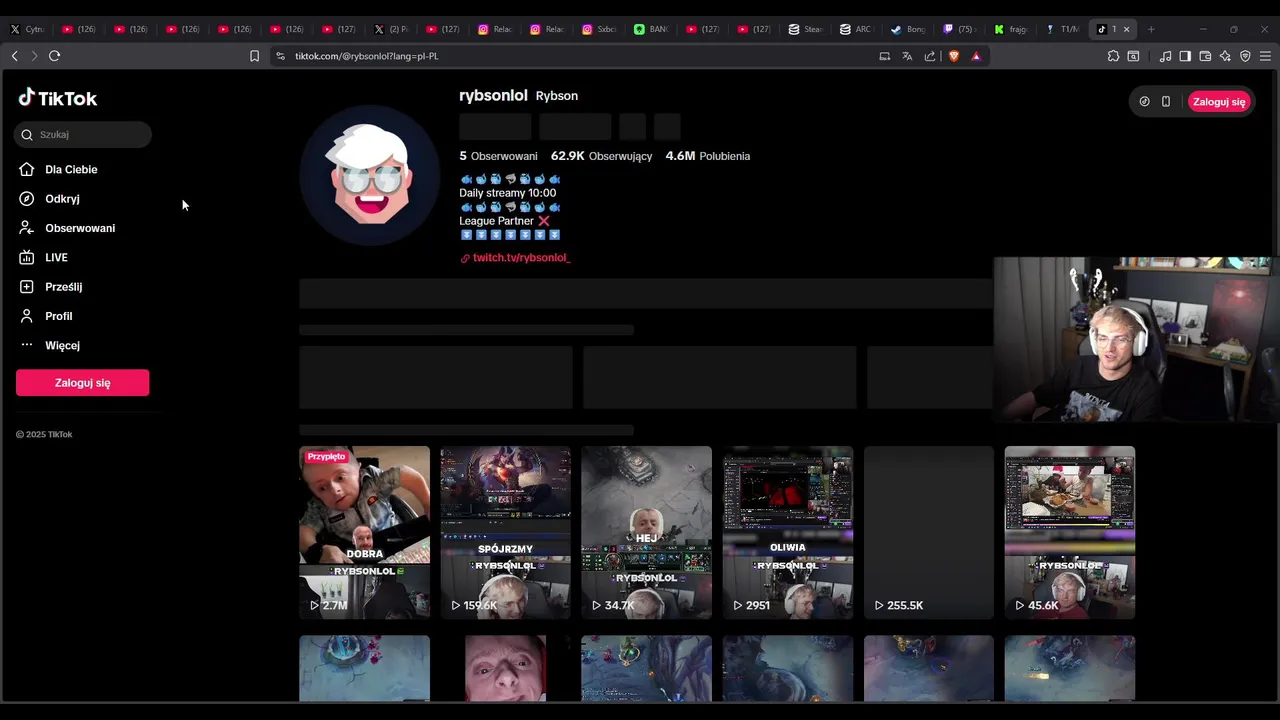Click window-with-magnifier icon beside extensions icon
The image size is (1280, 720).
pos(1133,56)
